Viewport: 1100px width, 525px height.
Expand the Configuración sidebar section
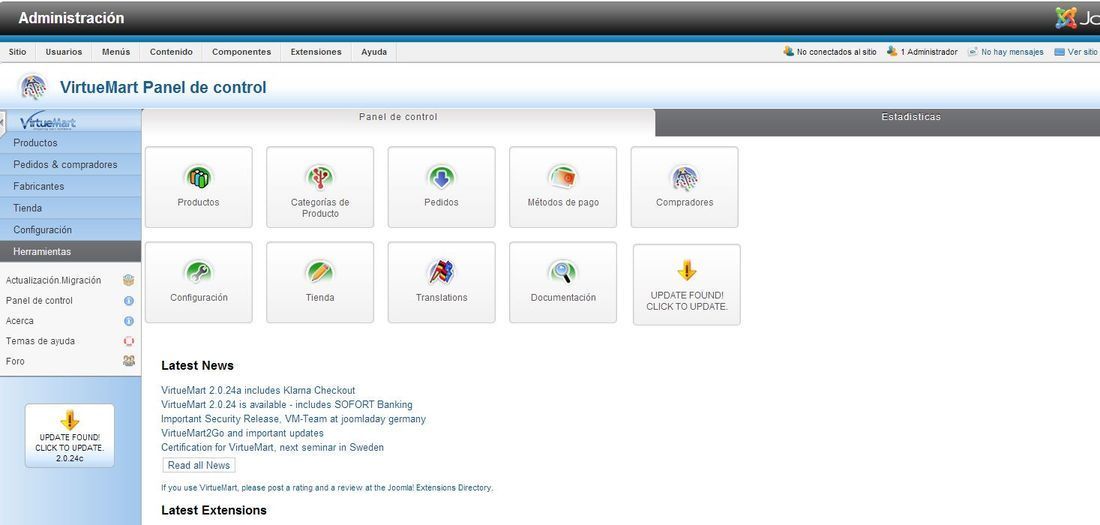coord(70,230)
